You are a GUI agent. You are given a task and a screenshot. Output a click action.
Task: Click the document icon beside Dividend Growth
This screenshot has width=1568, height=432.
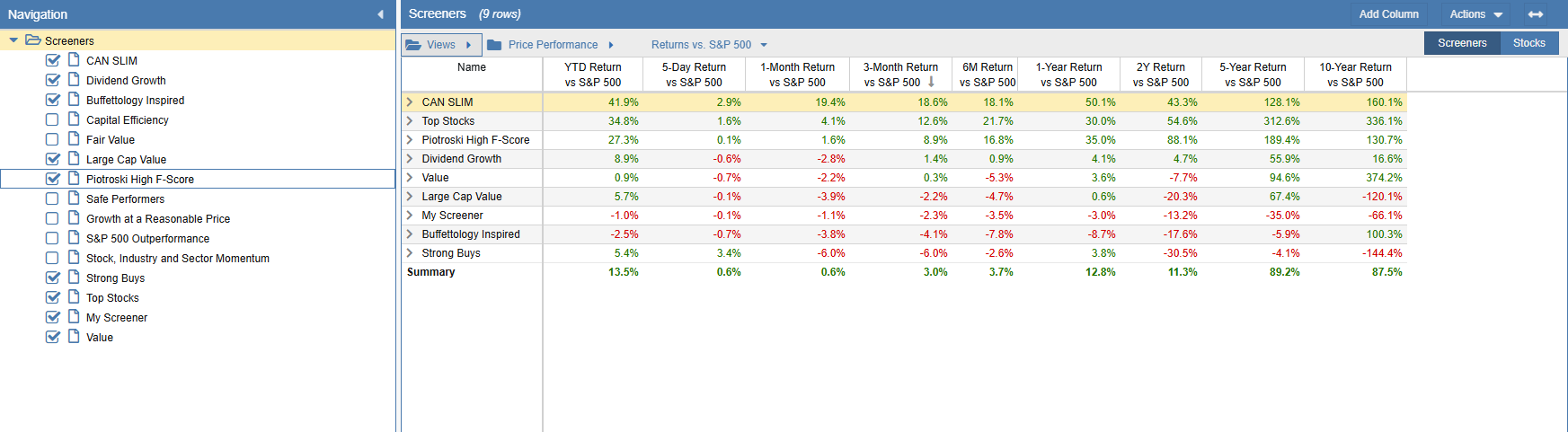[74, 80]
